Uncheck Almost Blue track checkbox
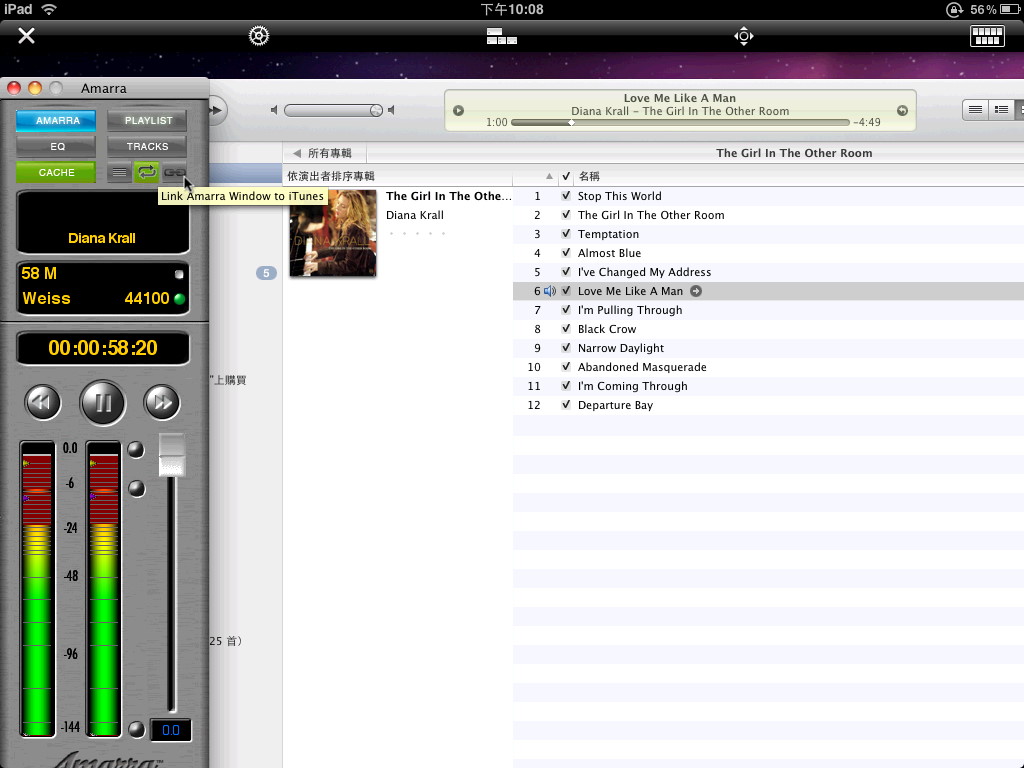Viewport: 1024px width, 768px height. click(566, 253)
